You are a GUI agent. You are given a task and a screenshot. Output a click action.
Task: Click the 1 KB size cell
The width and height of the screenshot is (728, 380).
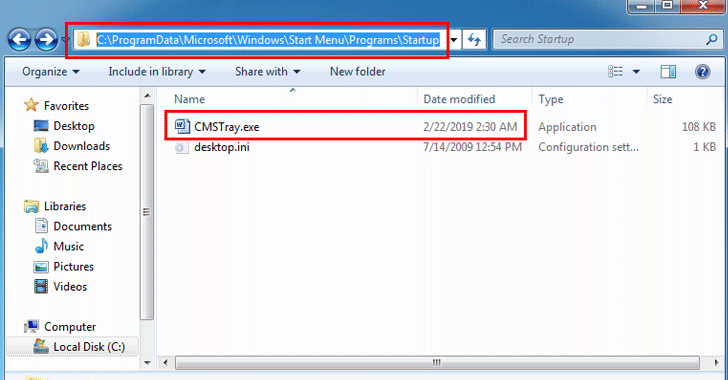pos(704,147)
